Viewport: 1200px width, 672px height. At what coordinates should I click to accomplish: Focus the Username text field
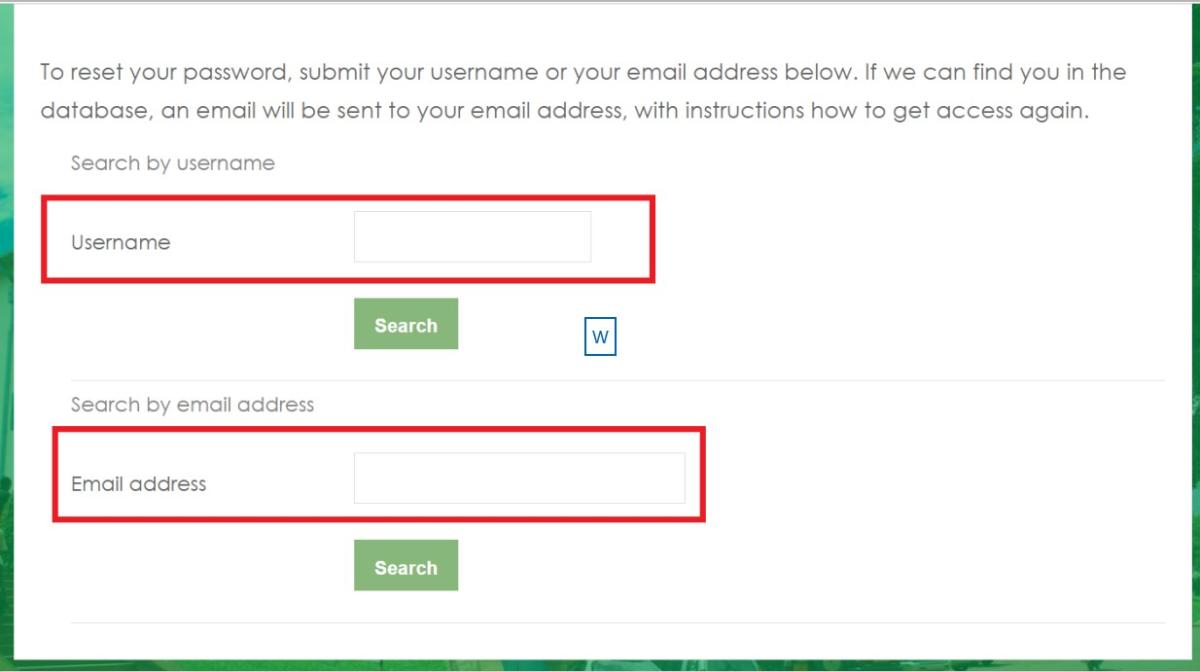(x=472, y=237)
